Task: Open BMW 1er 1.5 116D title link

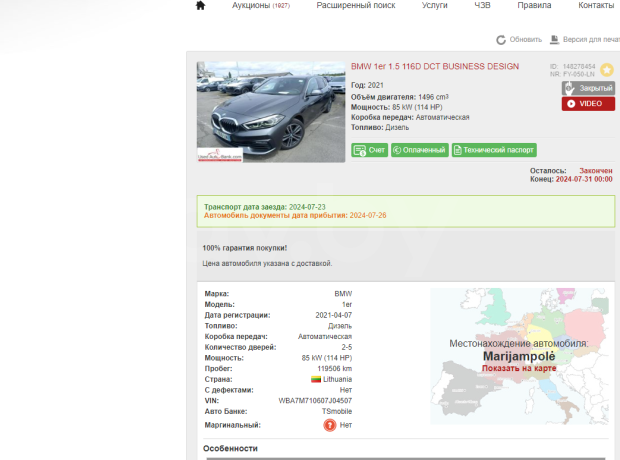Action: [435, 66]
